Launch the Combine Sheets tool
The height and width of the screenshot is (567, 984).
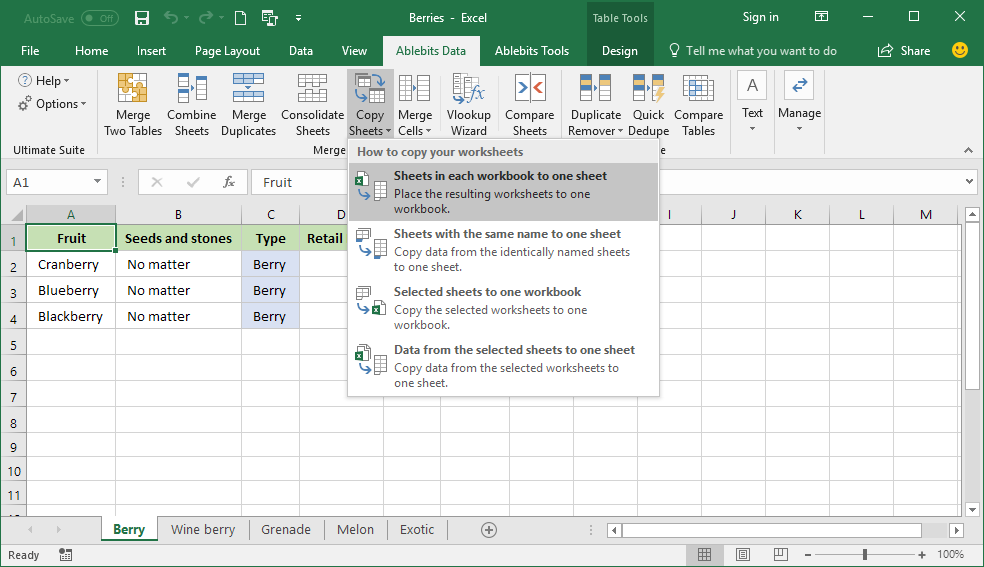(191, 105)
